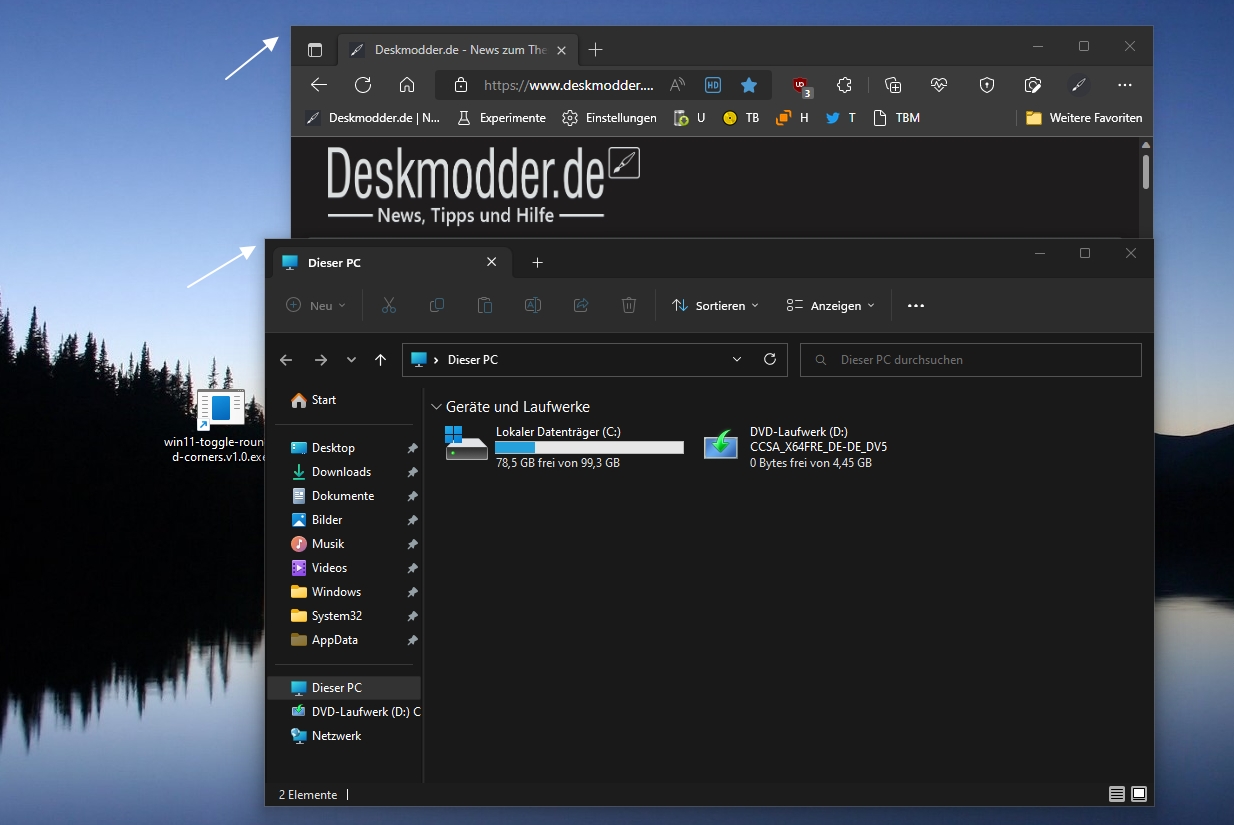Open the Edge home page button
1234x825 pixels.
point(406,85)
